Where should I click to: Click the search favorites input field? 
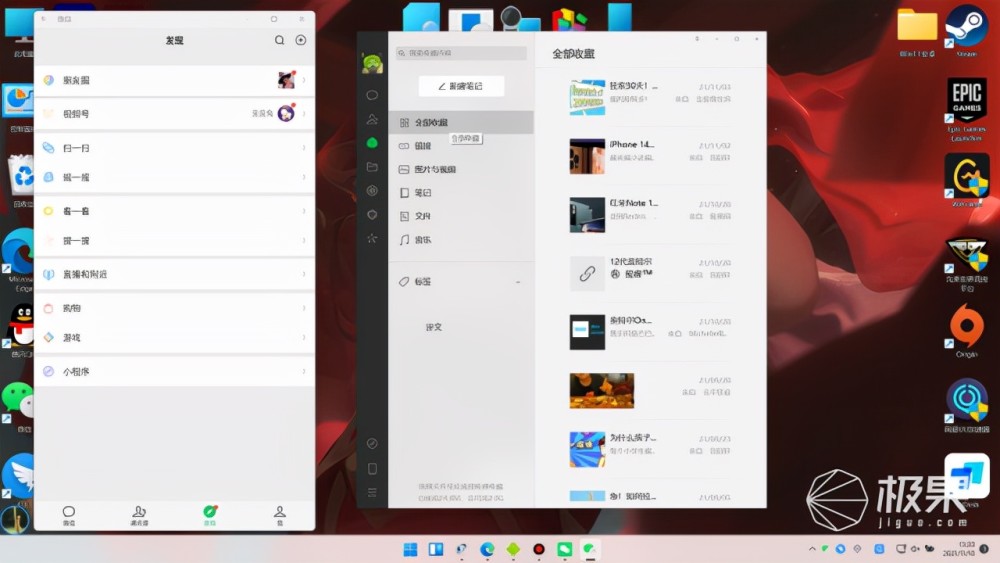point(461,53)
